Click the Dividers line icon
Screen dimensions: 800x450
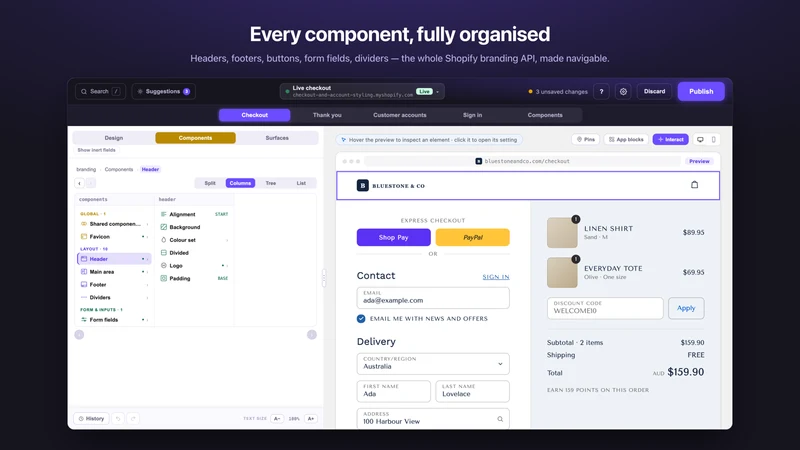pos(84,297)
